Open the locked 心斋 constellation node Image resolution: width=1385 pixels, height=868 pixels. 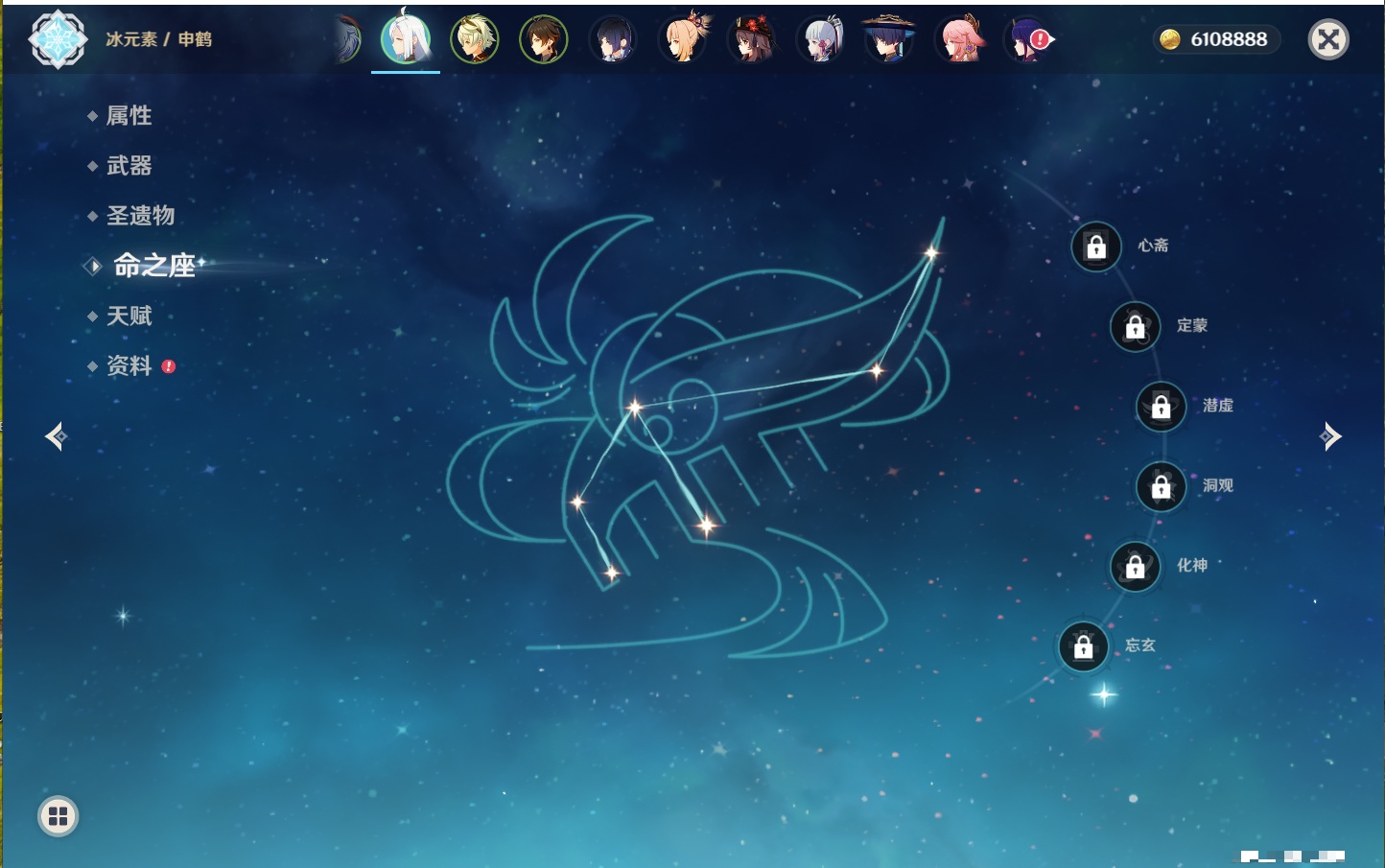point(1096,247)
